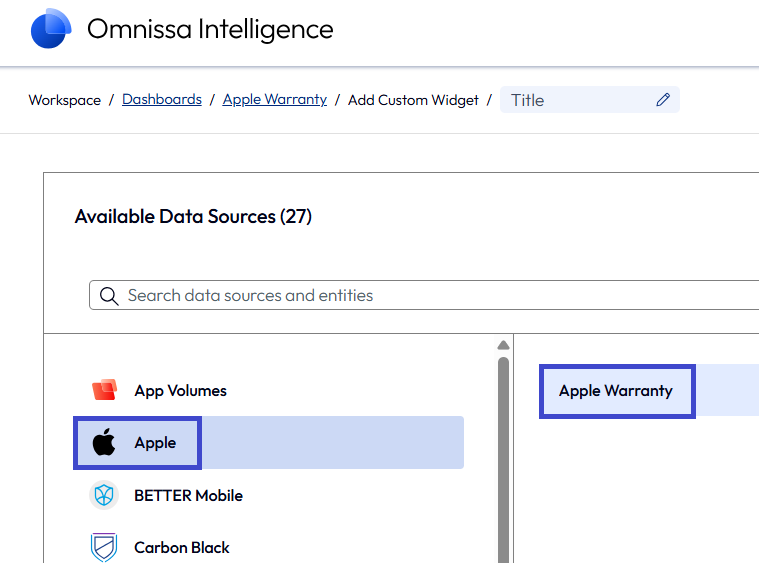Screen dimensions: 759x563
Task: Click the Apple logo icon
Action: pos(104,442)
